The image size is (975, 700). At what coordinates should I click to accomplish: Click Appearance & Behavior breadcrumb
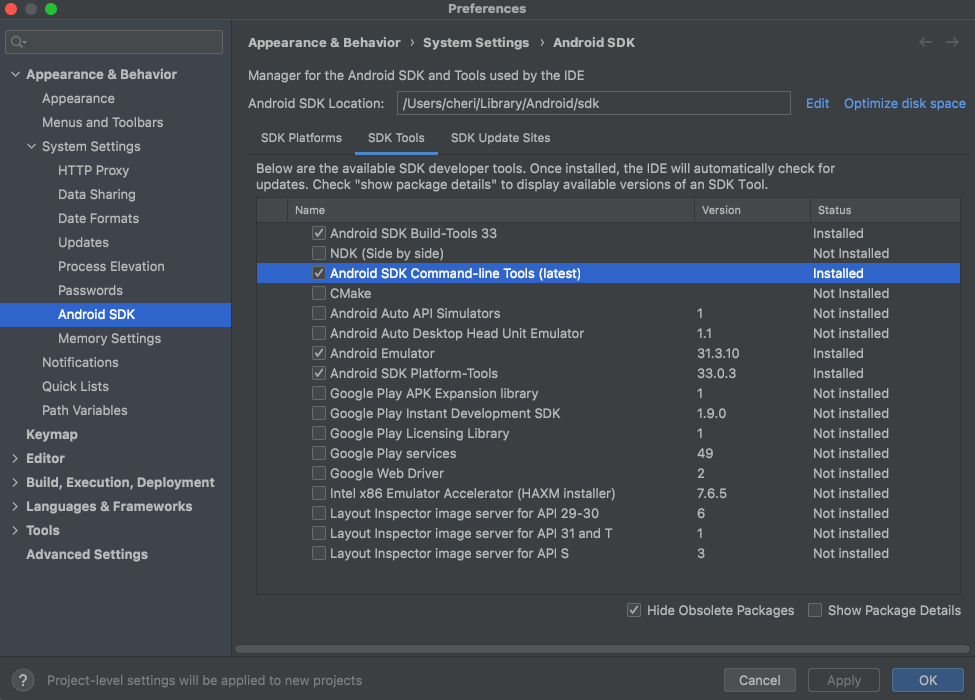click(x=324, y=42)
